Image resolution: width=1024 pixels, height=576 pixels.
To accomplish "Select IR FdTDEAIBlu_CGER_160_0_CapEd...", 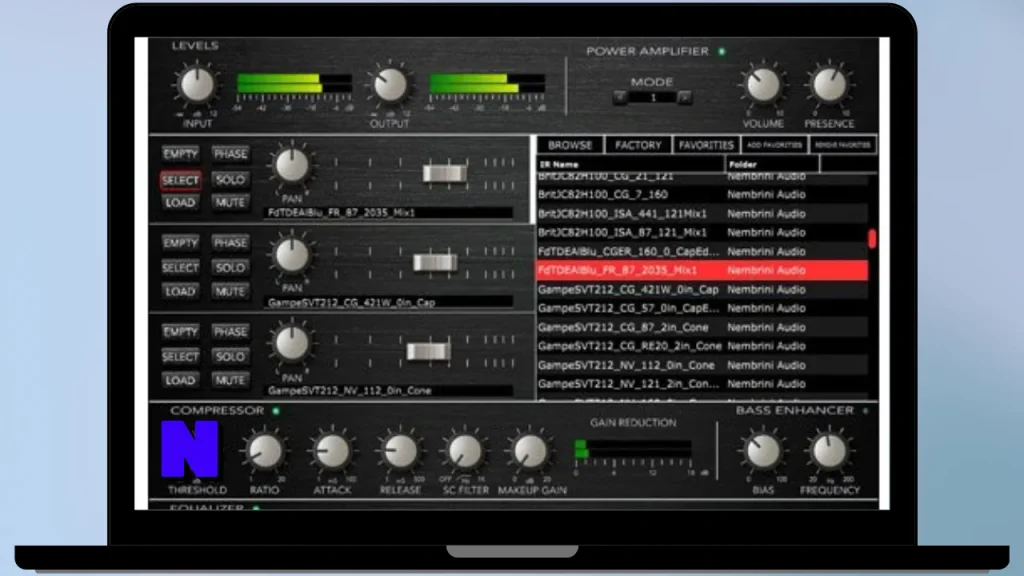I will pos(703,251).
